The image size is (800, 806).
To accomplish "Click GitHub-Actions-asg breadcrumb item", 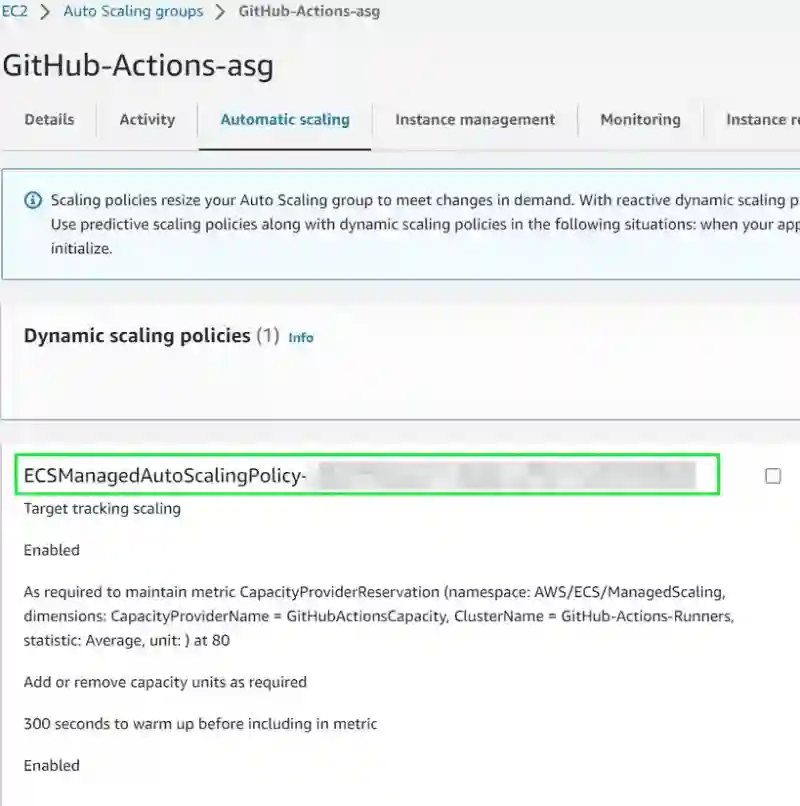I will pyautogui.click(x=309, y=11).
